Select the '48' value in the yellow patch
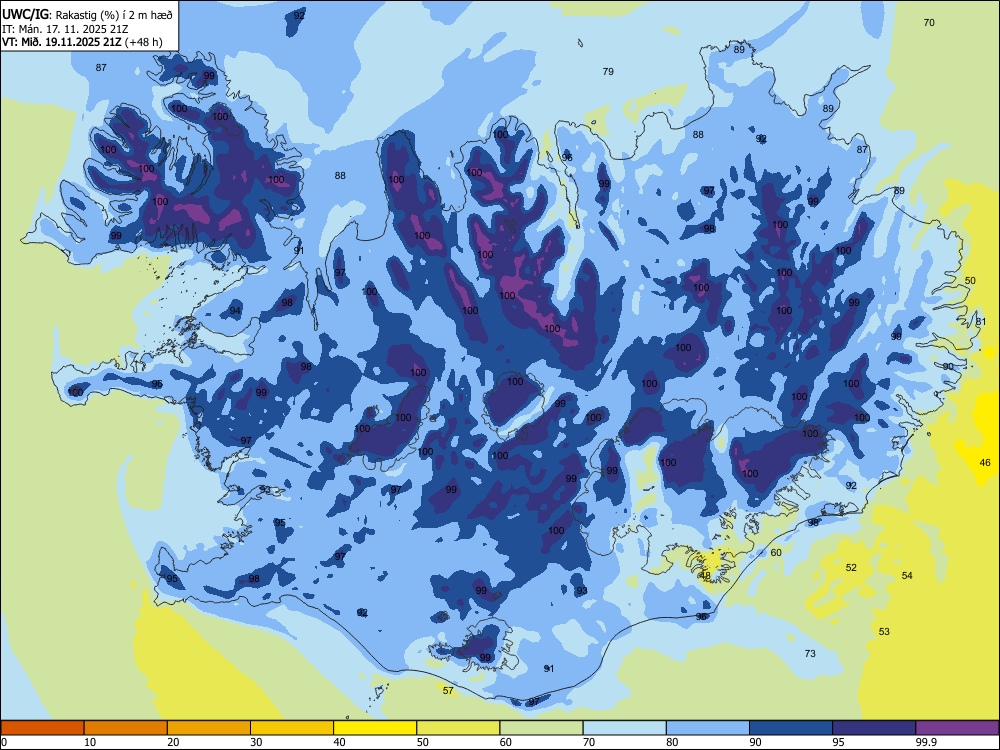 pyautogui.click(x=705, y=575)
